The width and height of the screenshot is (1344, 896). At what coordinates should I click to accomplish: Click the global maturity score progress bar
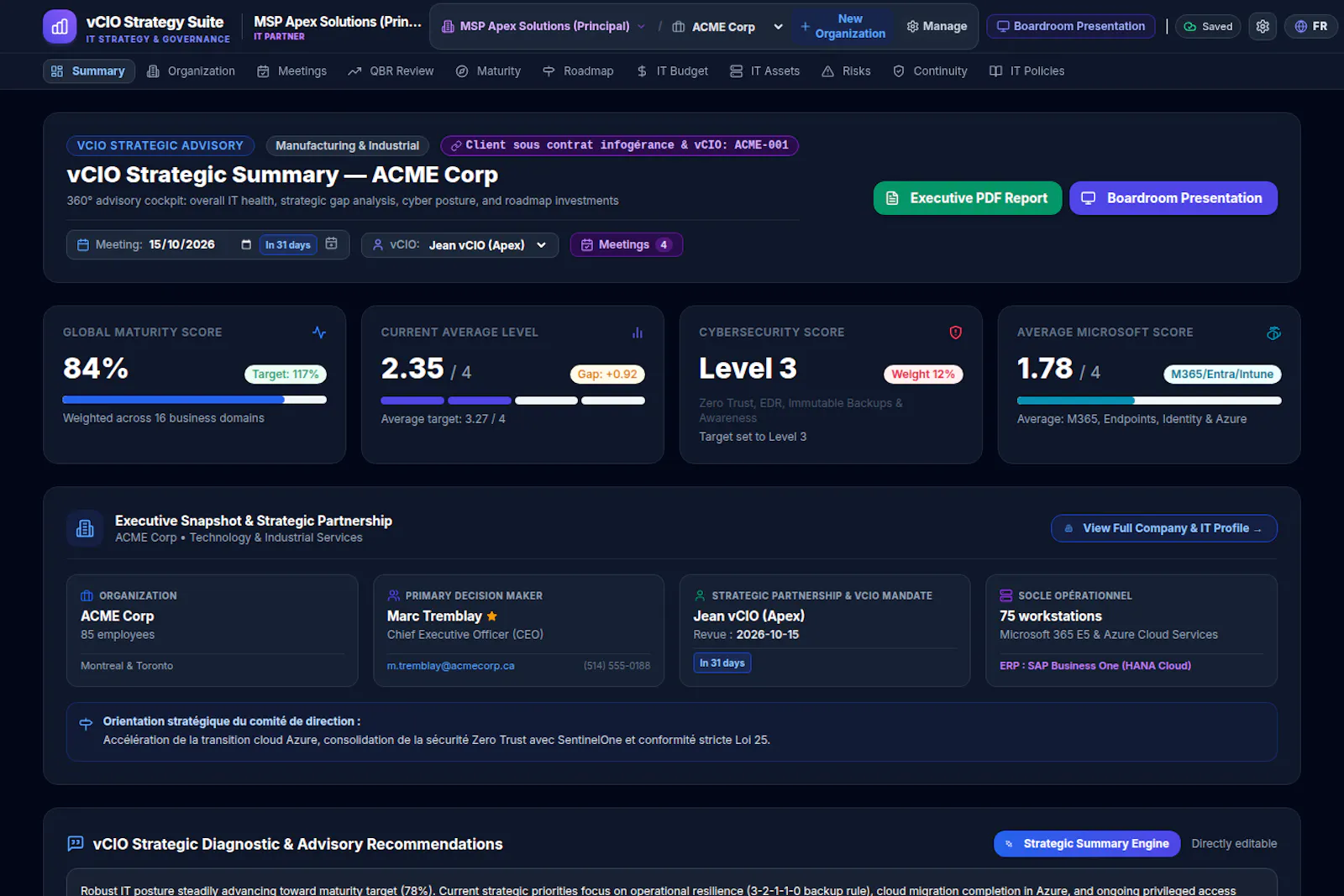[x=195, y=400]
